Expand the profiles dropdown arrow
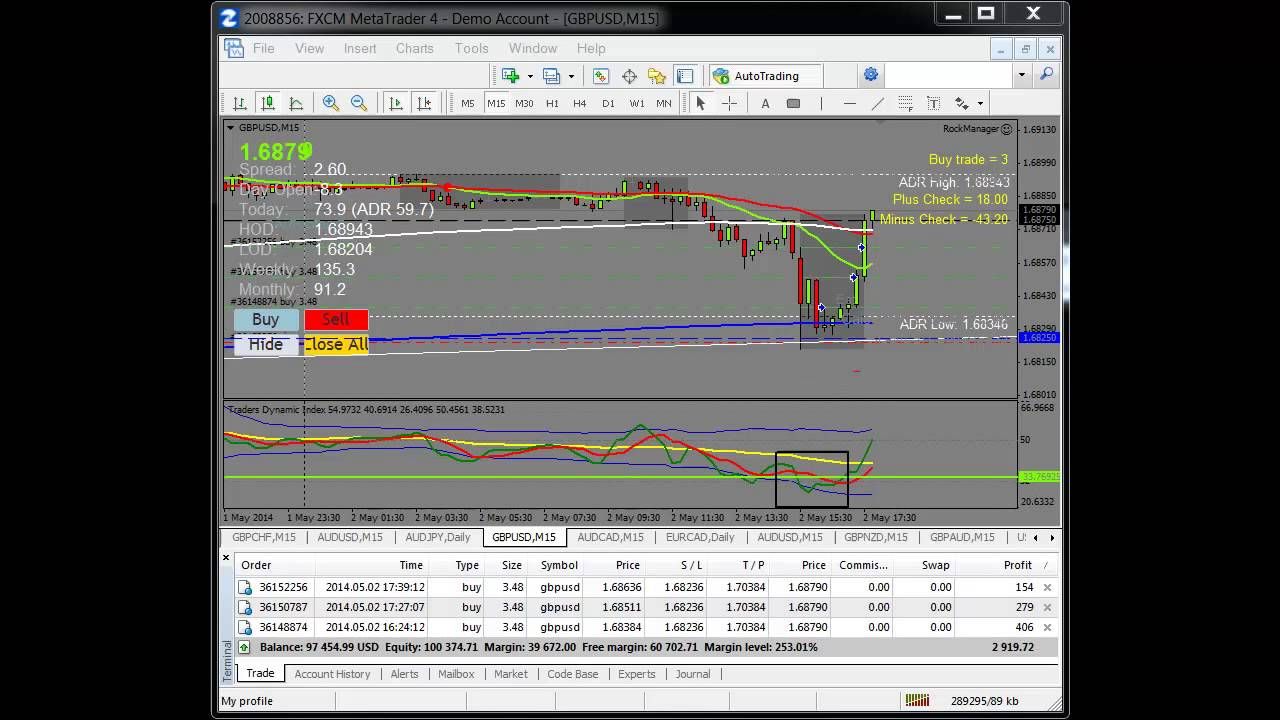 click(x=571, y=76)
